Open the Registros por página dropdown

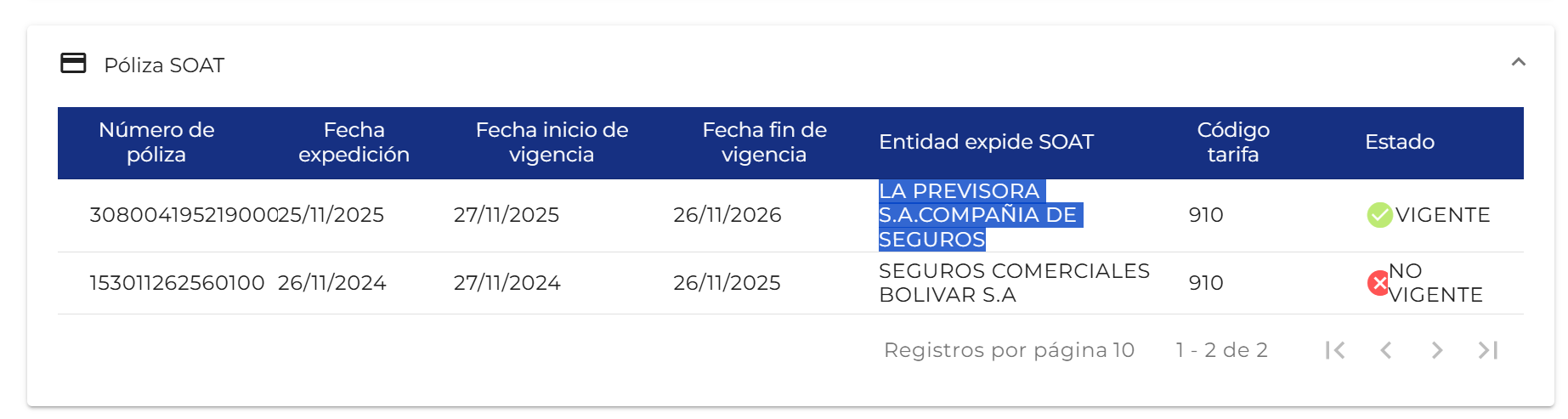[x=1124, y=350]
